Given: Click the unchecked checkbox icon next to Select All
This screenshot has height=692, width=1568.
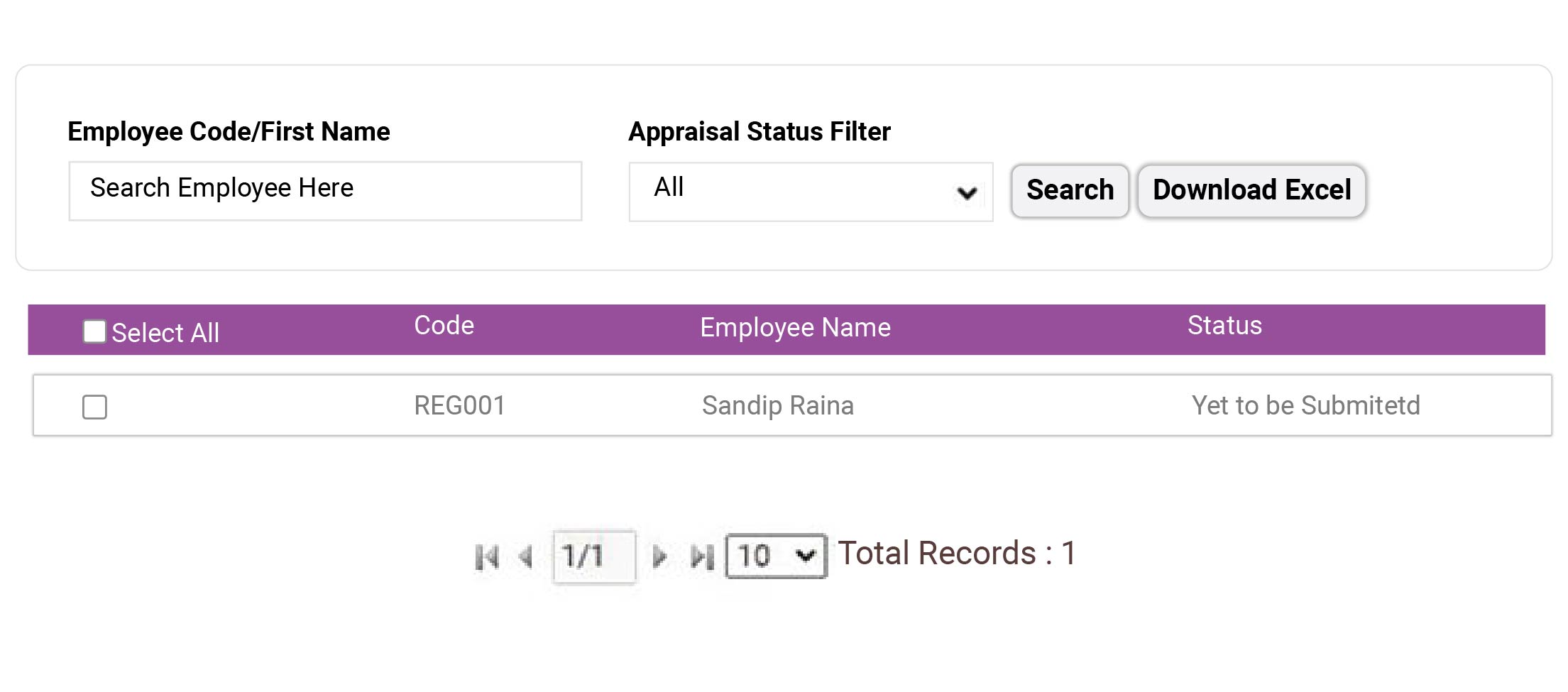Looking at the screenshot, I should pyautogui.click(x=93, y=330).
